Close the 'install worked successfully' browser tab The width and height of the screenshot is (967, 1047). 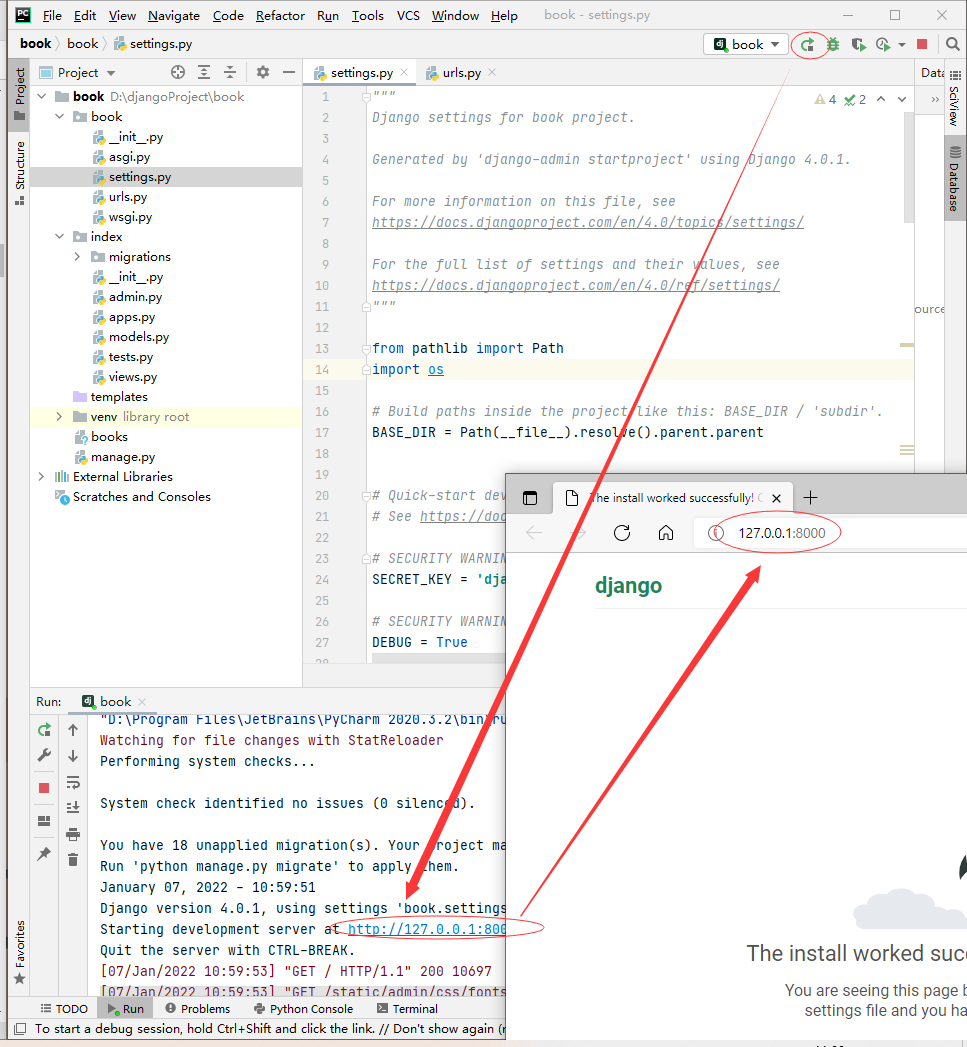(x=777, y=498)
